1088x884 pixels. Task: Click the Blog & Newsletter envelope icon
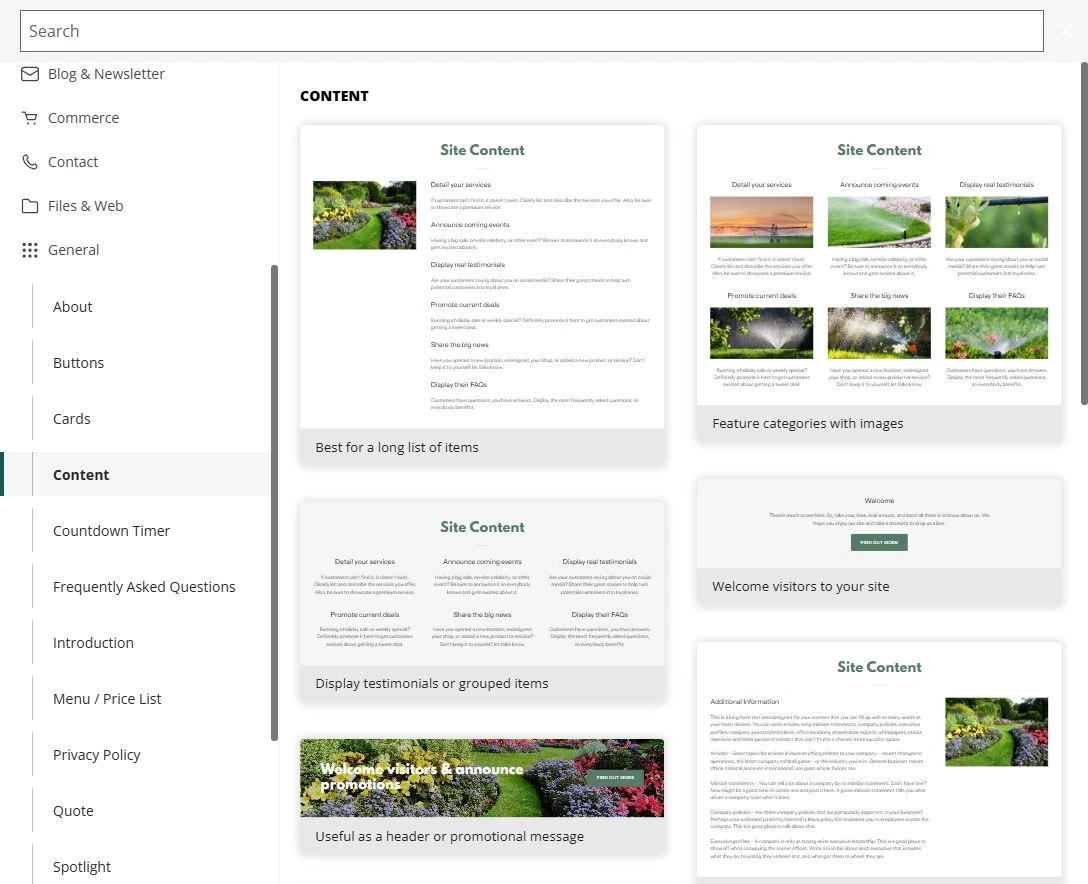(30, 74)
